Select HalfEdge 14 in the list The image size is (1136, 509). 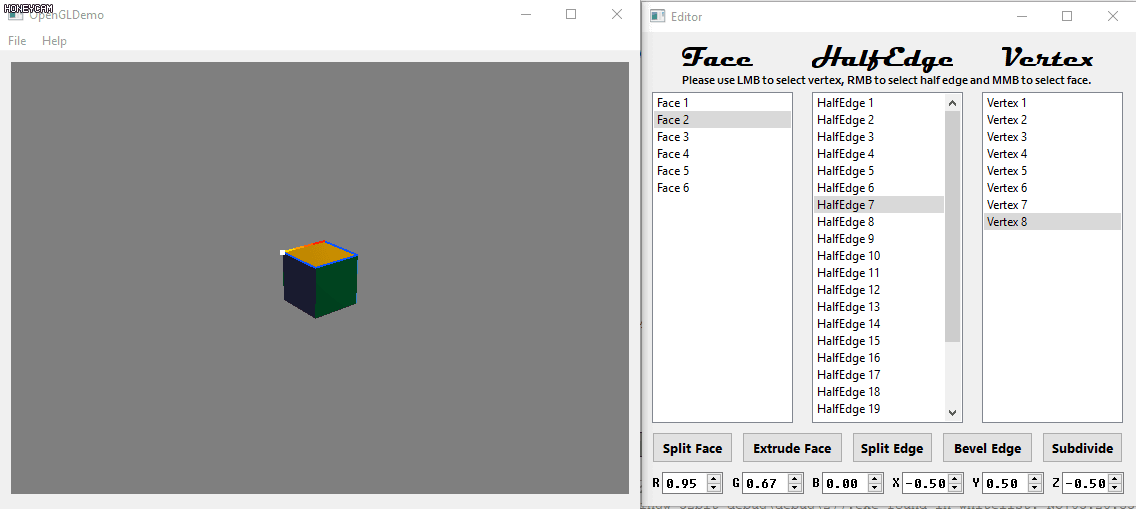click(x=879, y=324)
